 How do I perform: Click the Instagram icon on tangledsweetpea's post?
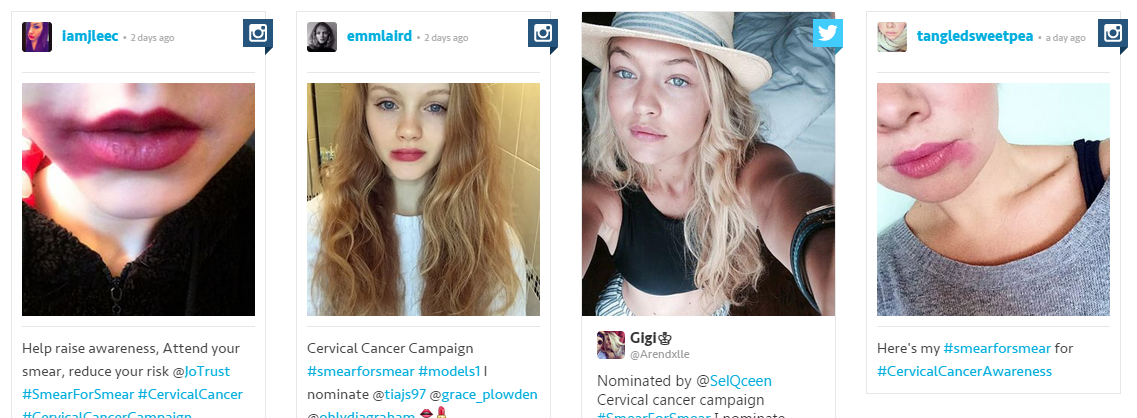[1112, 34]
